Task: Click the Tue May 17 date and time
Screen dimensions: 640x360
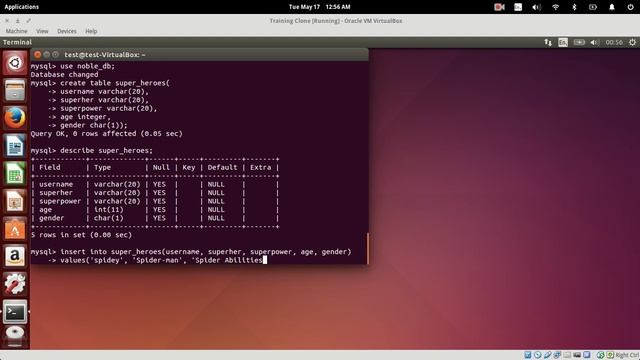Action: (319, 7)
